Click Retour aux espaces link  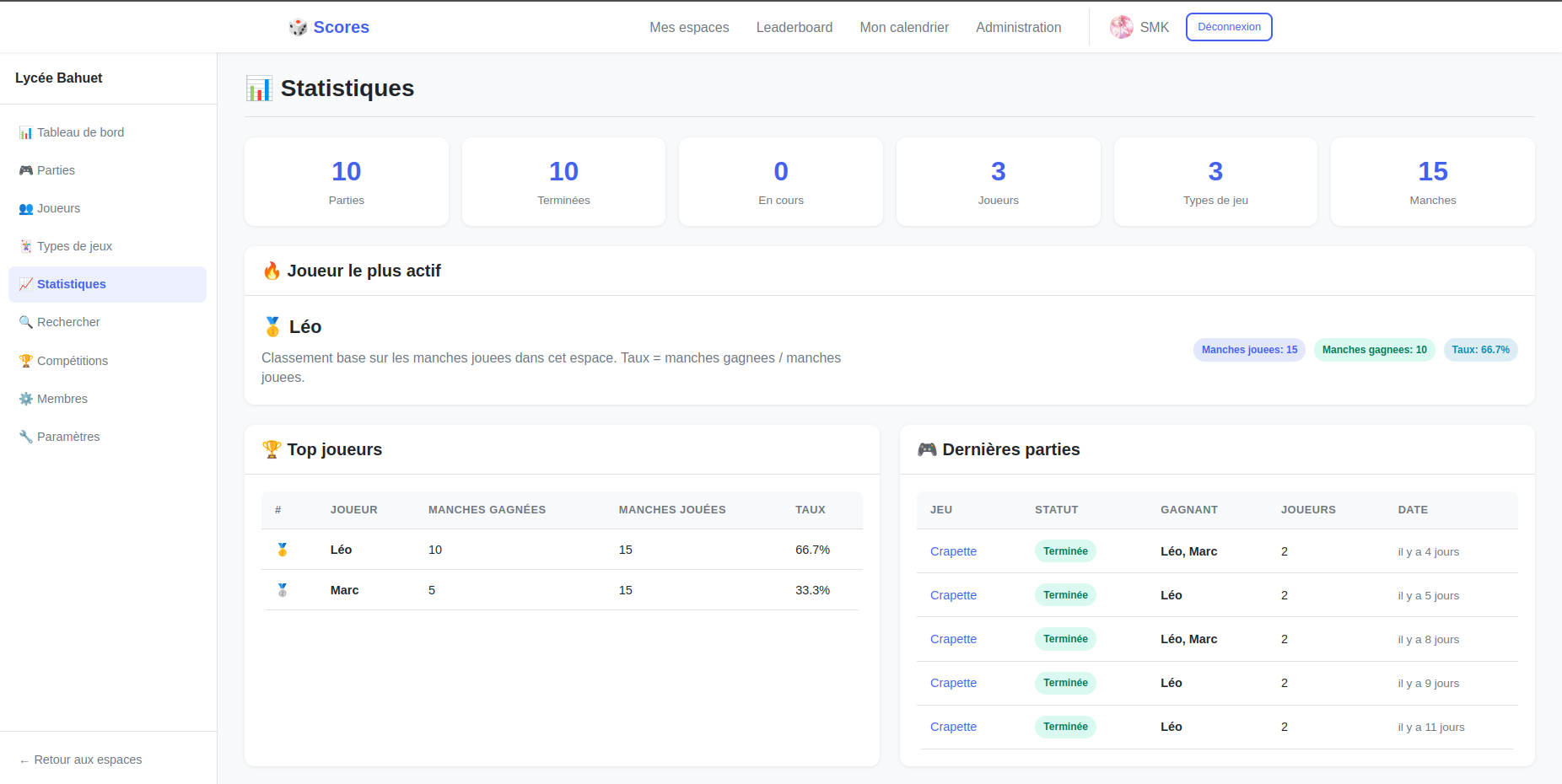pos(81,760)
